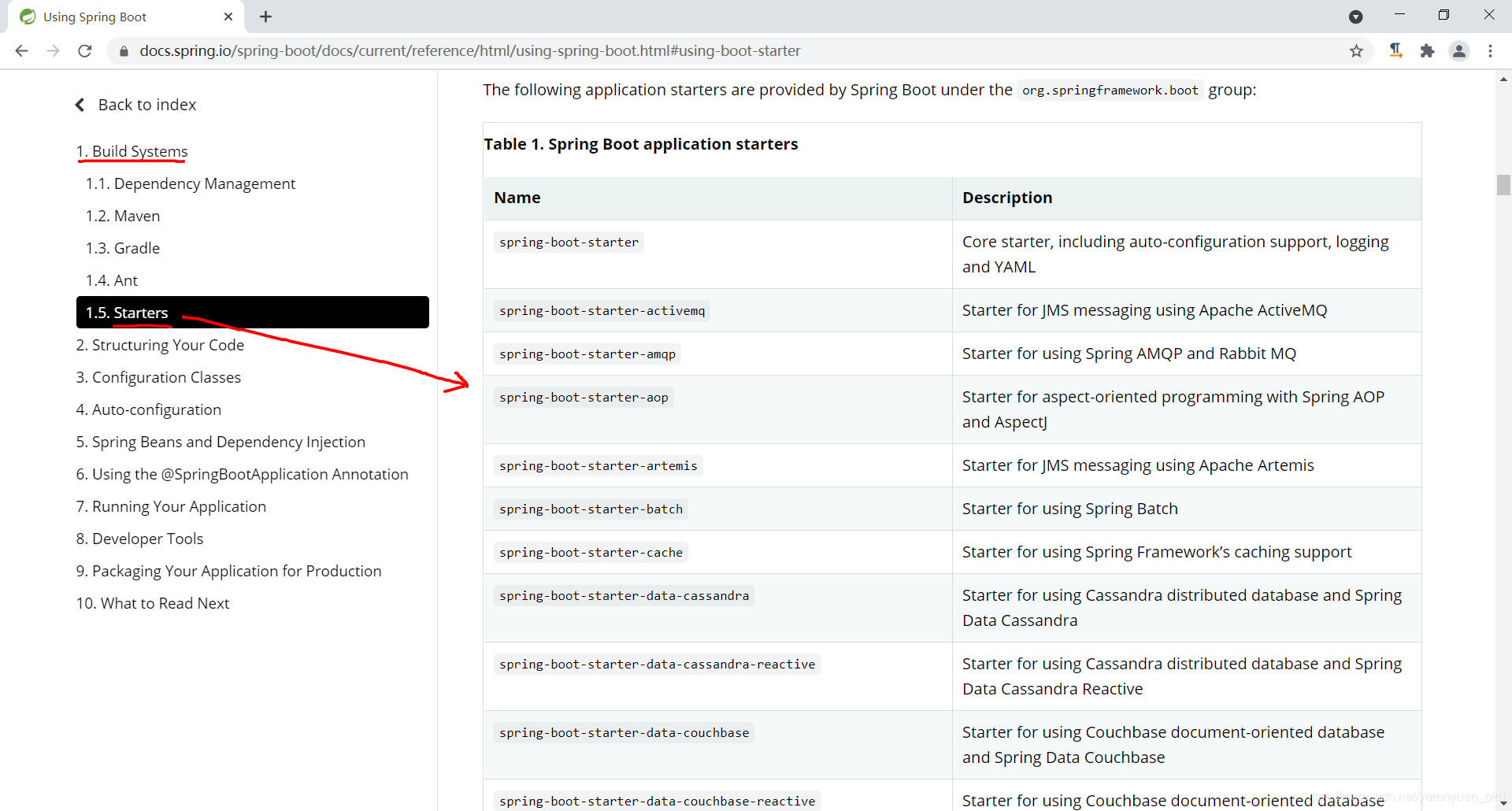Select the highlighted 1.5. Starters item
Screen dimensions: 1512x811
pyautogui.click(x=253, y=313)
